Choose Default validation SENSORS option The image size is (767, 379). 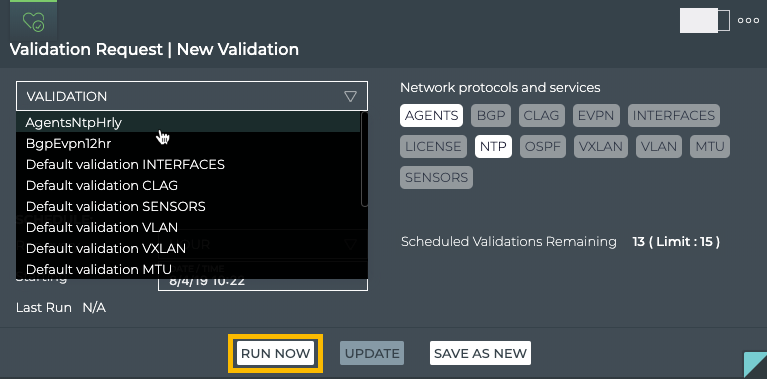(x=188, y=206)
